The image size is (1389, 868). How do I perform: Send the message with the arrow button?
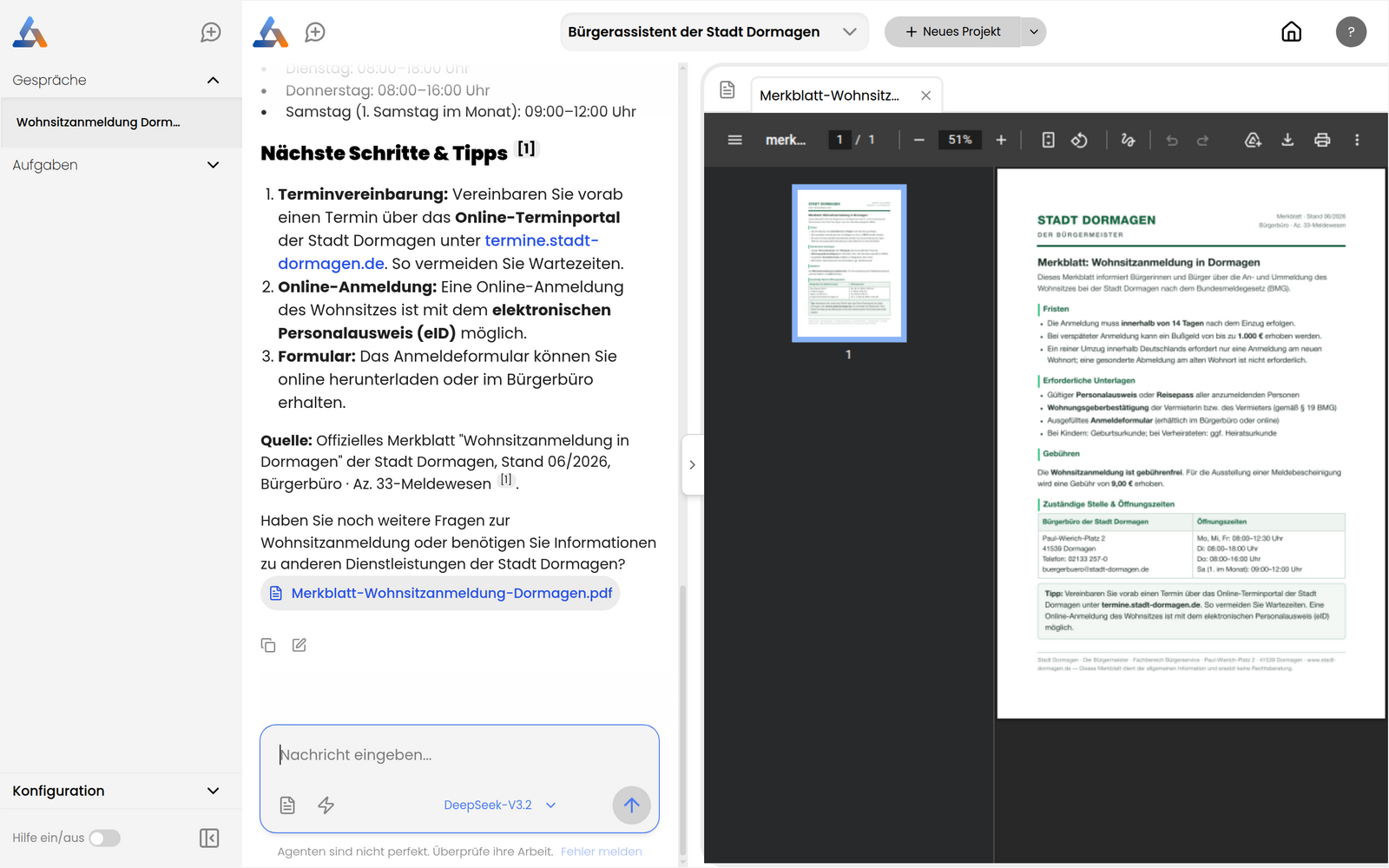tap(632, 805)
